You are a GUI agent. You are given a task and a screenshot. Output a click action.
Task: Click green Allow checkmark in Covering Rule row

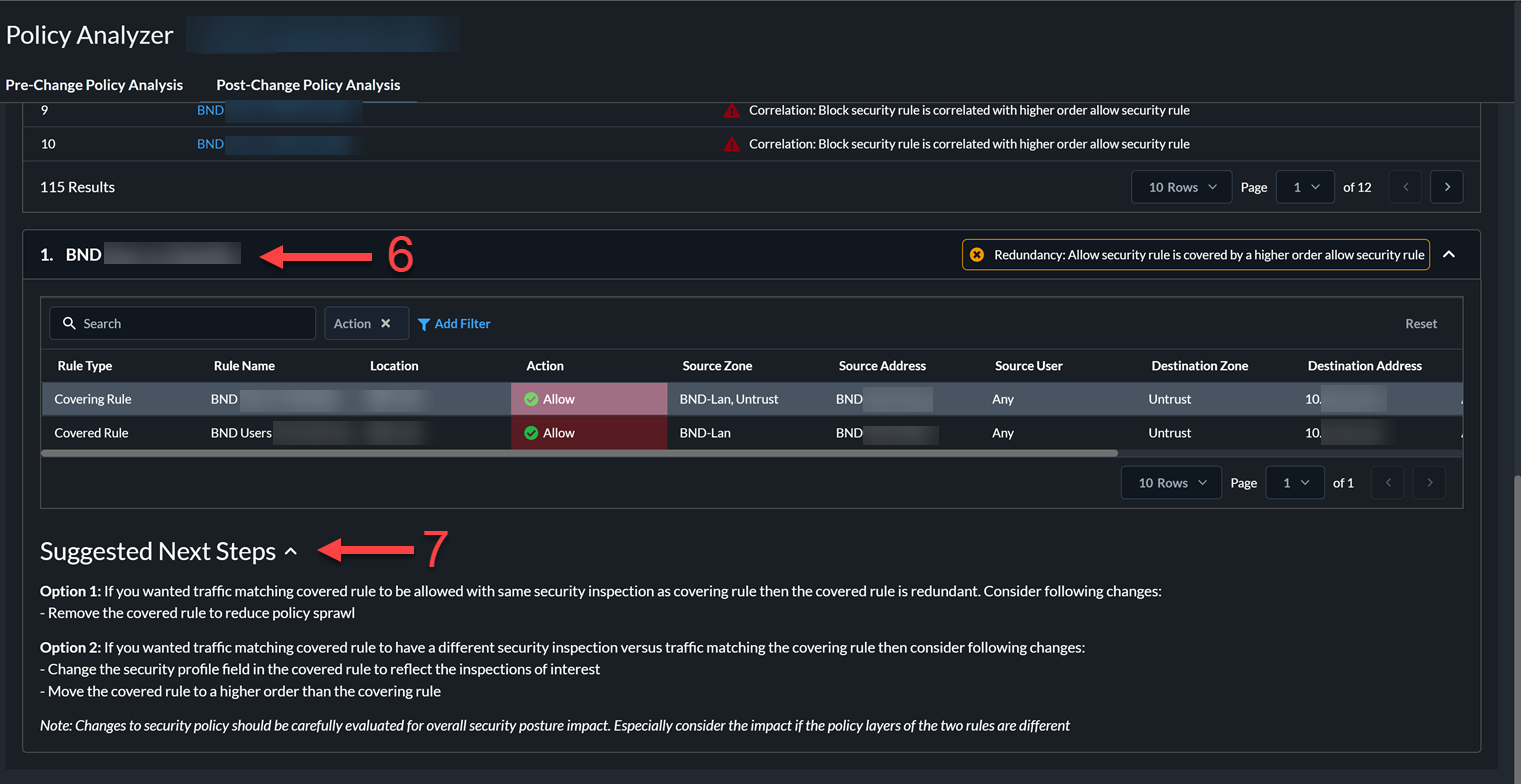tap(531, 399)
